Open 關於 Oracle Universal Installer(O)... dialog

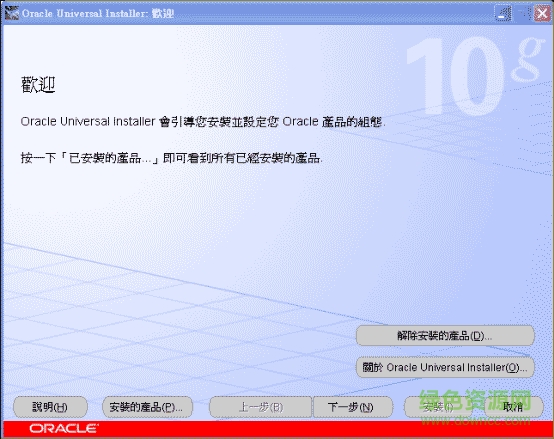[445, 367]
